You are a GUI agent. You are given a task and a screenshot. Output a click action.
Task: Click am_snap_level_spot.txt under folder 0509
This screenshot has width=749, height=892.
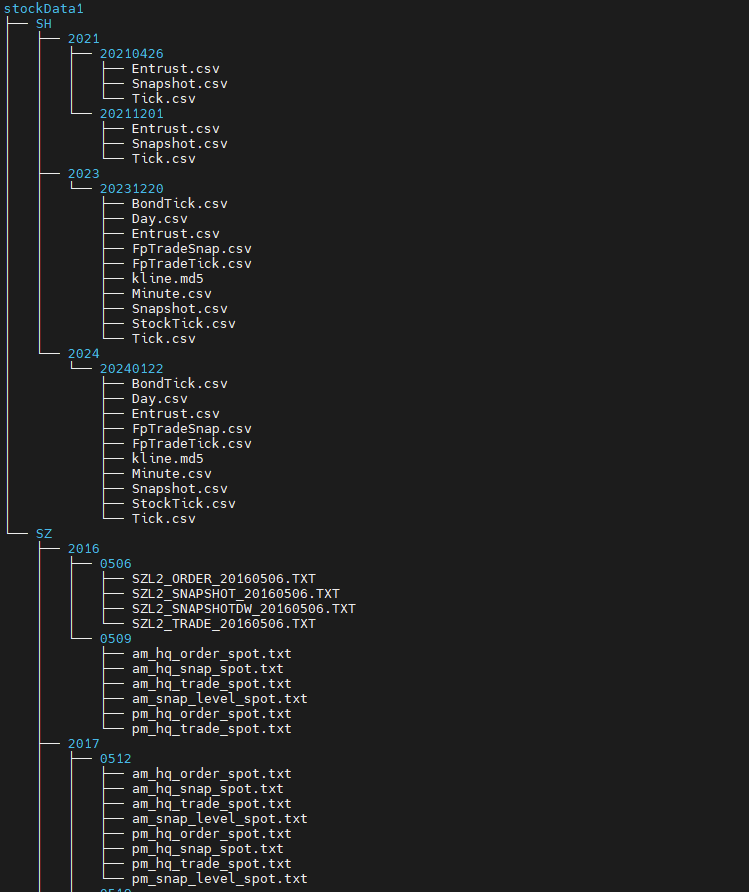point(219,699)
